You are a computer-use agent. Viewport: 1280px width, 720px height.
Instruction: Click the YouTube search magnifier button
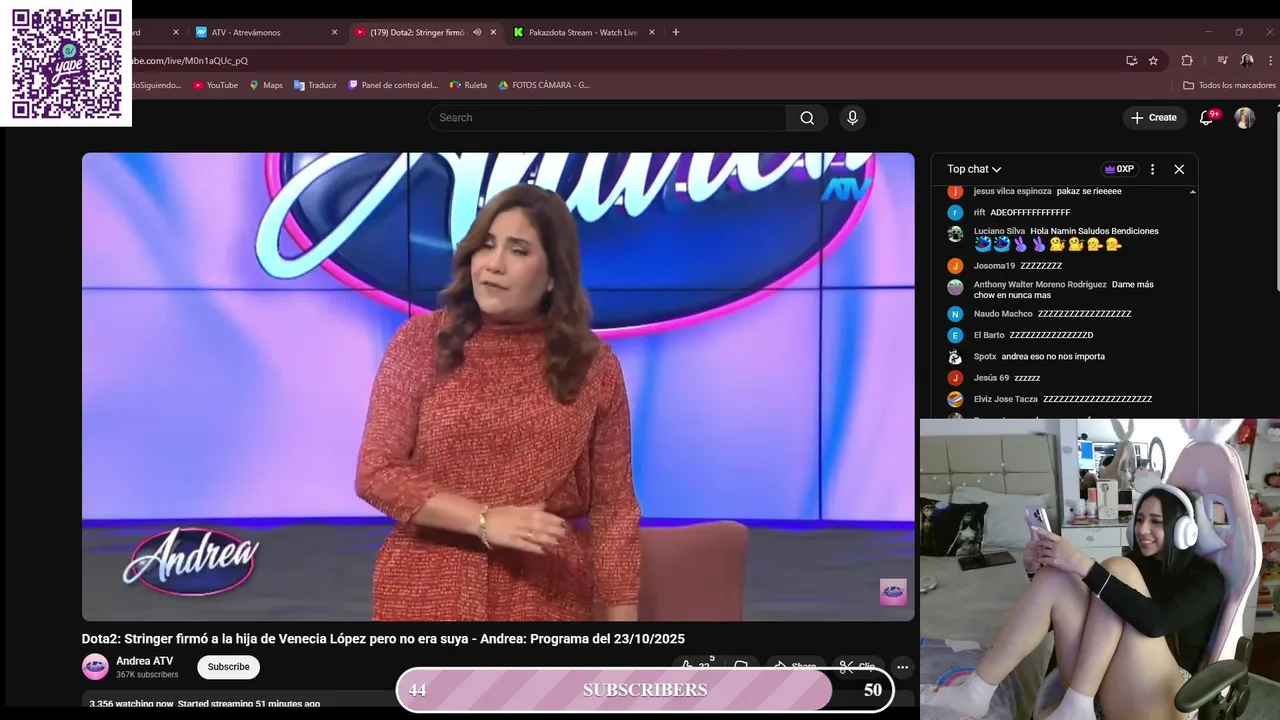807,118
